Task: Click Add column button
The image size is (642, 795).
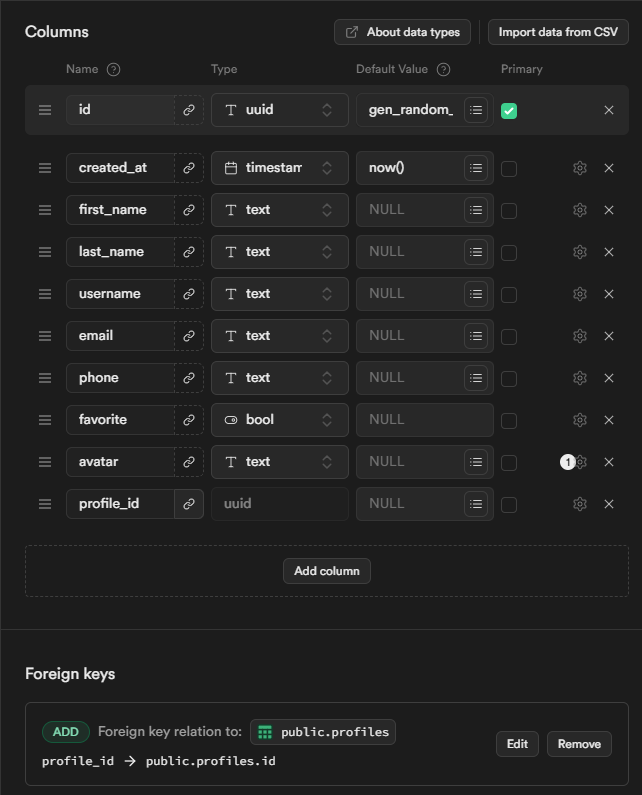Action: [327, 571]
